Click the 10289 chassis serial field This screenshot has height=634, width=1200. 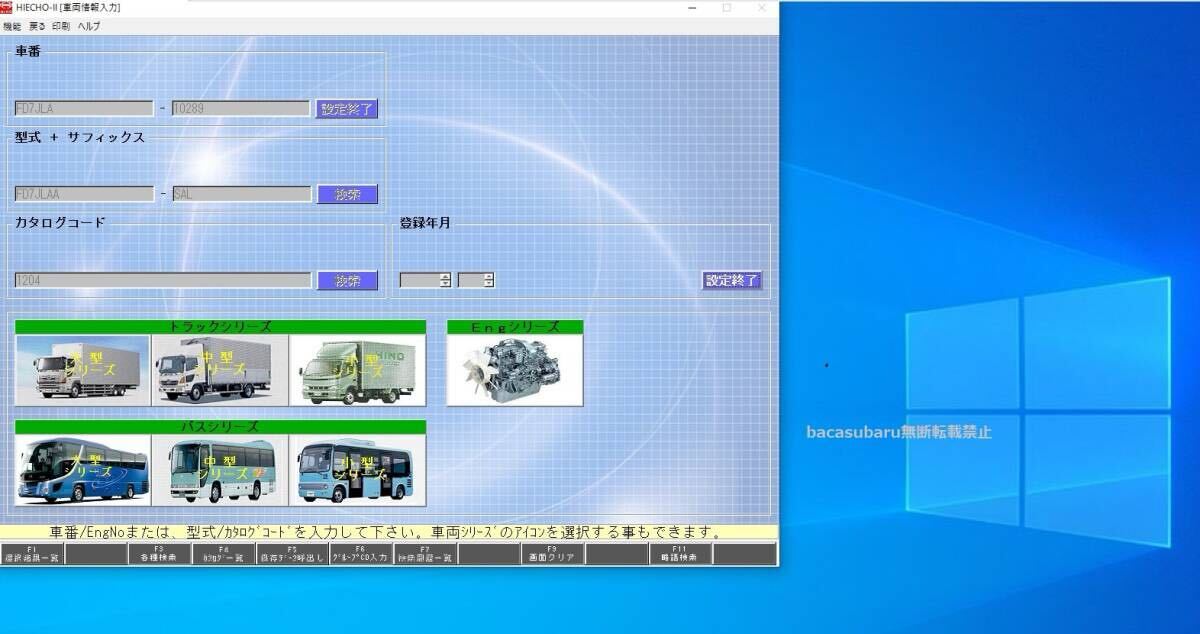click(241, 108)
